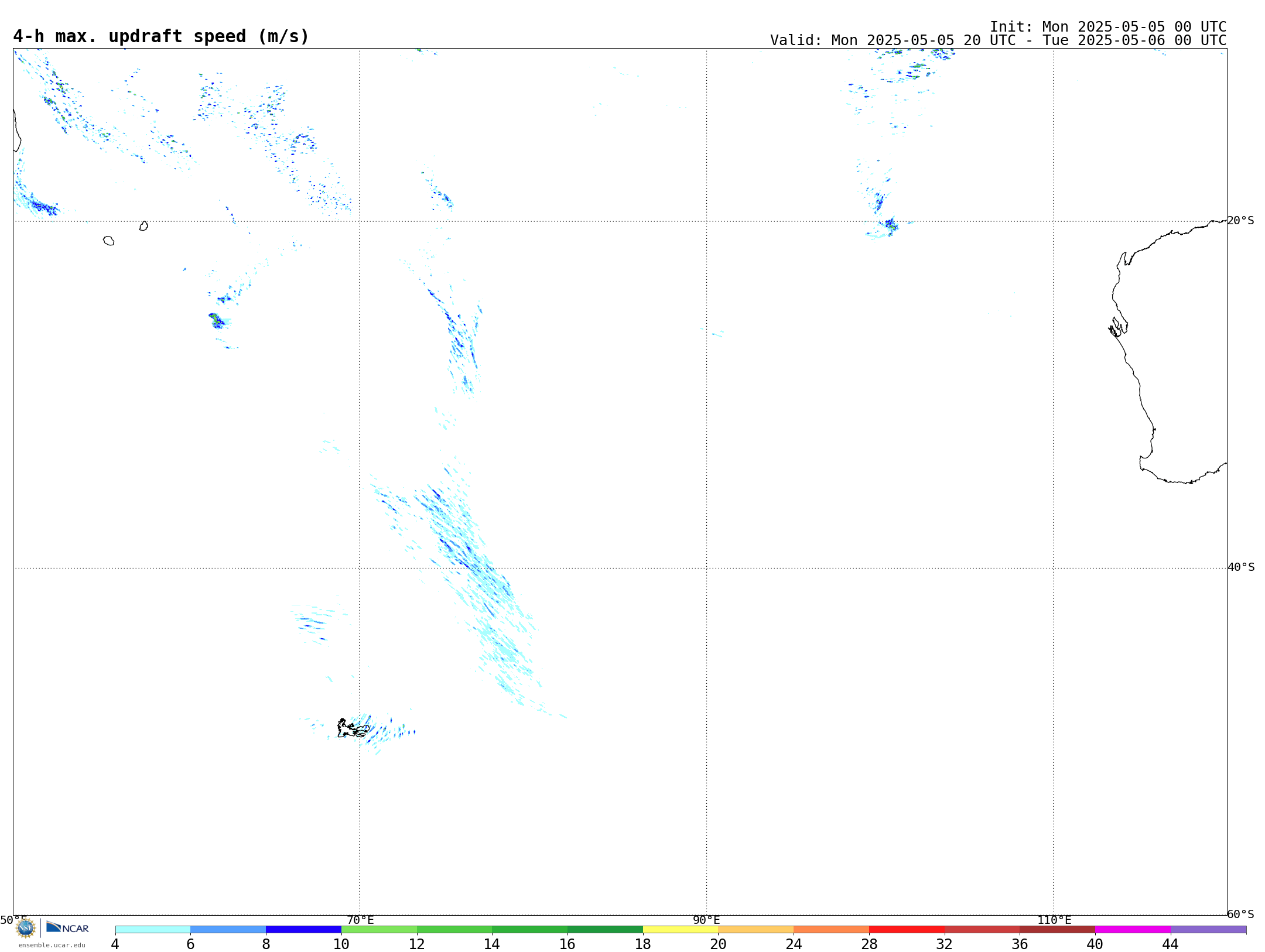Click the colorbar tick label 36

1020,944
